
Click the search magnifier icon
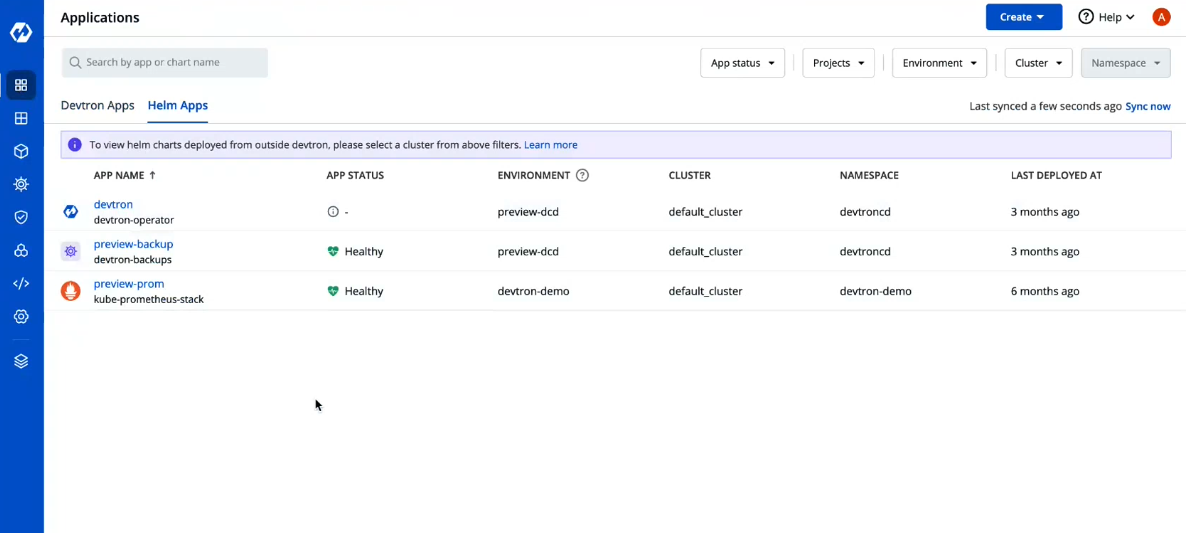[75, 63]
